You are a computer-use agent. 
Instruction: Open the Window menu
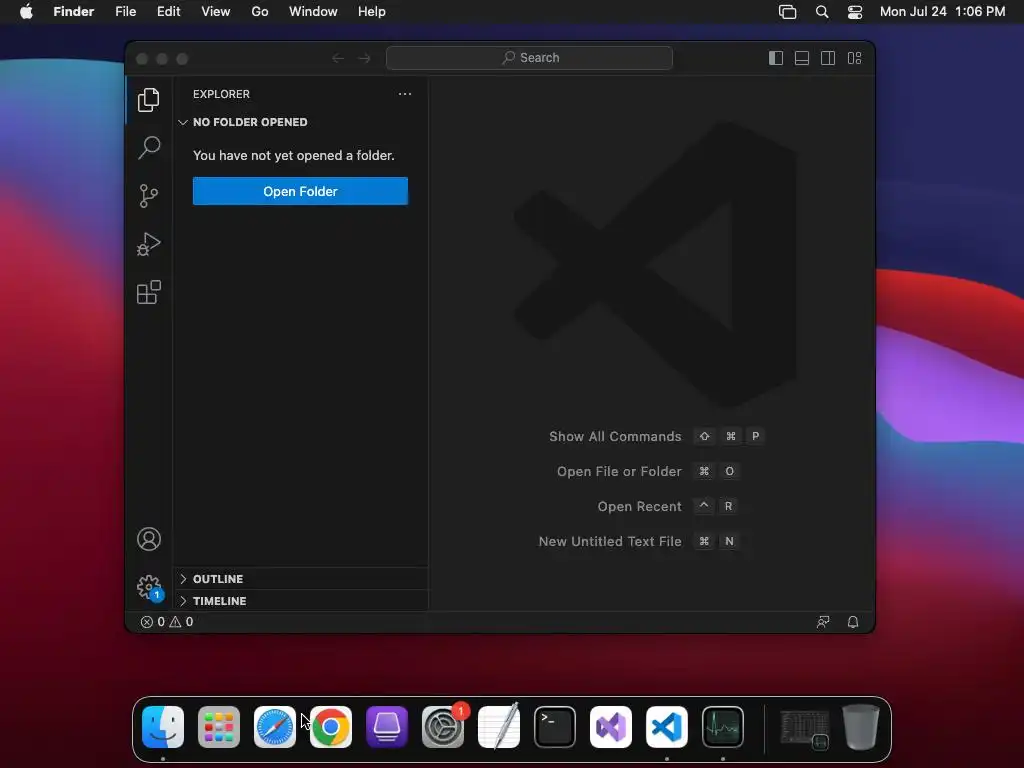click(313, 12)
